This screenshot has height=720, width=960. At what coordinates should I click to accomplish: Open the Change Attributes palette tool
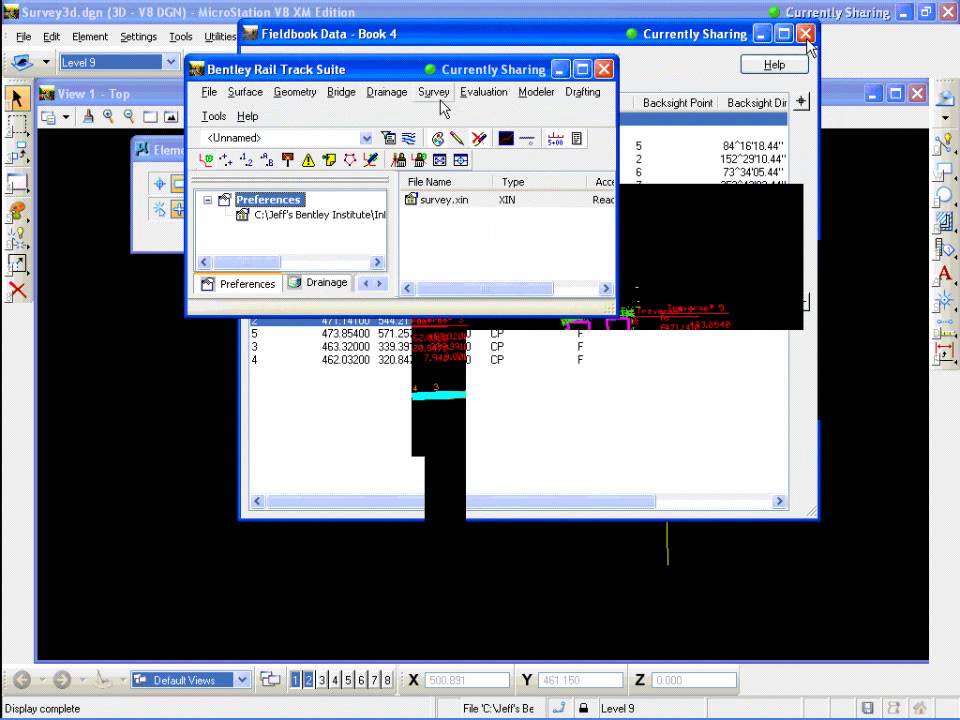(17, 212)
